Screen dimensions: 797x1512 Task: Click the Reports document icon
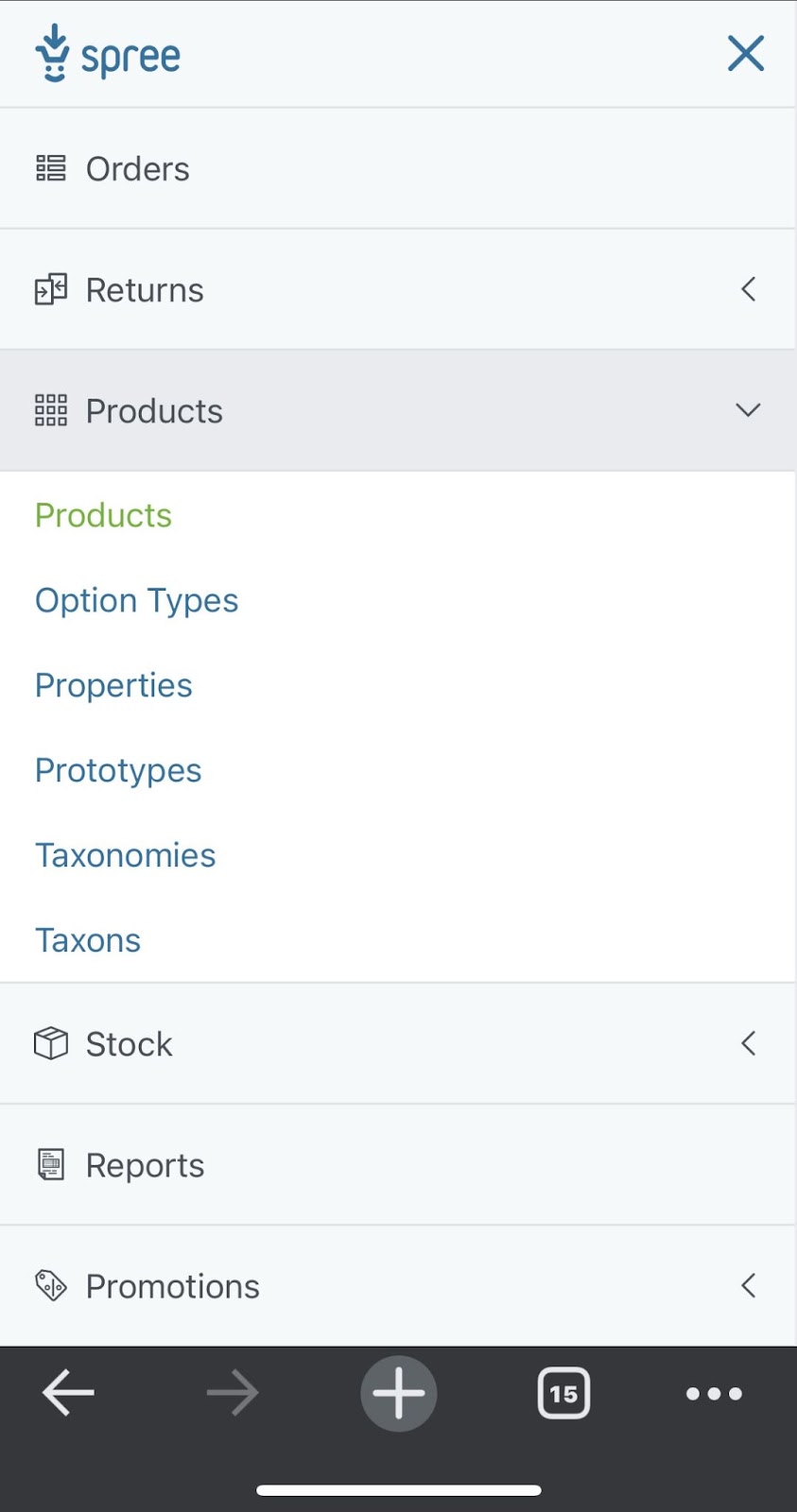[51, 1164]
